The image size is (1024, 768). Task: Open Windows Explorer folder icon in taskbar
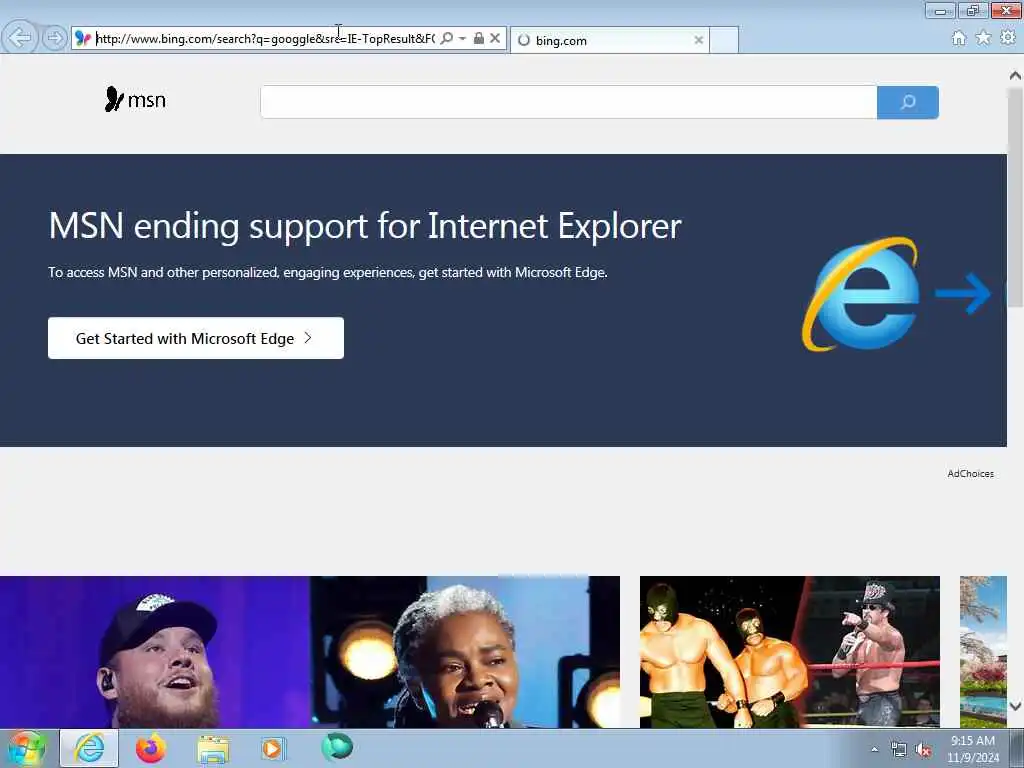point(213,749)
